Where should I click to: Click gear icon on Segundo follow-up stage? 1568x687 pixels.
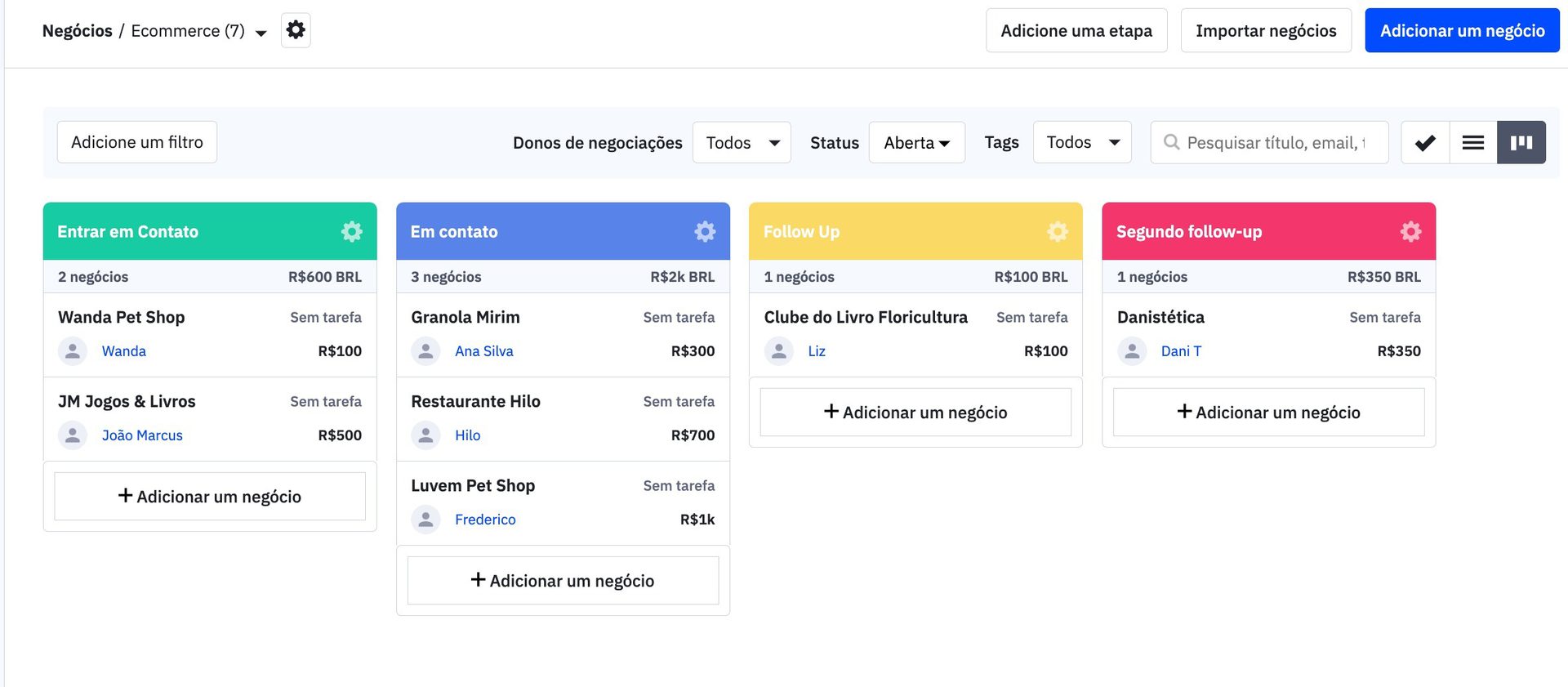pos(1410,232)
